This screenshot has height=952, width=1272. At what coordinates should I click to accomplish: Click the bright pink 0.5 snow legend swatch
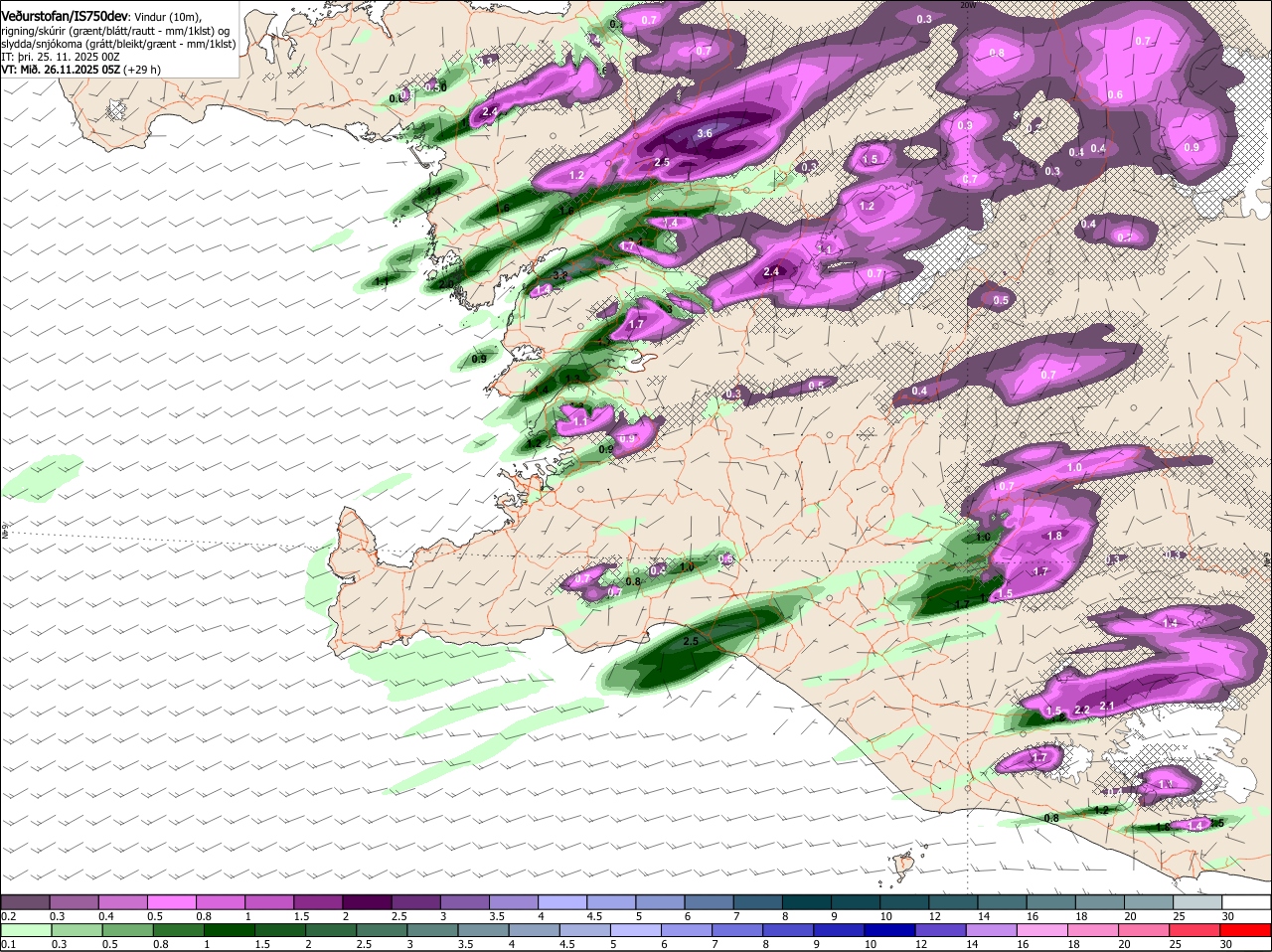pos(172,901)
